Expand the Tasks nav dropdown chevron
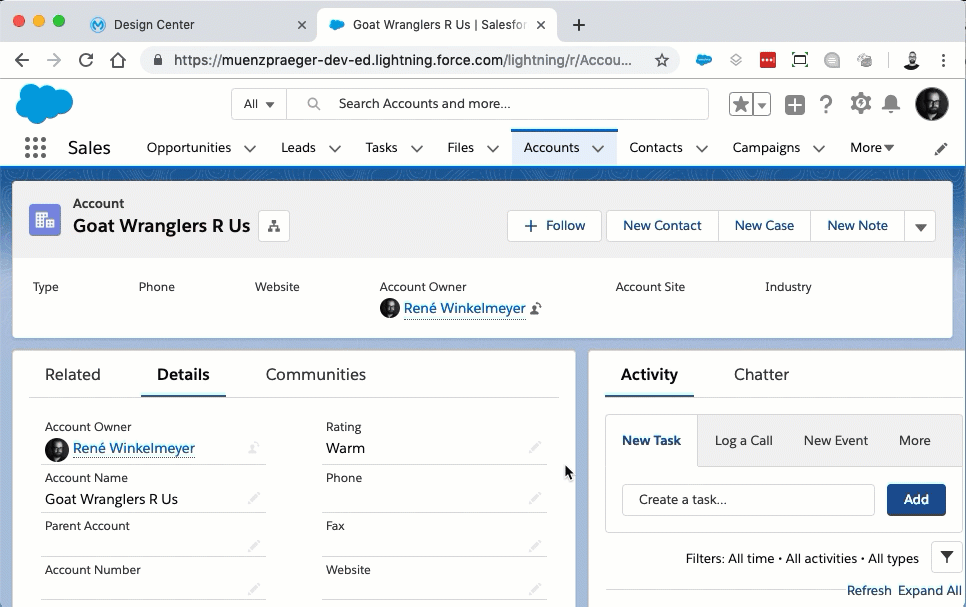 pos(417,149)
